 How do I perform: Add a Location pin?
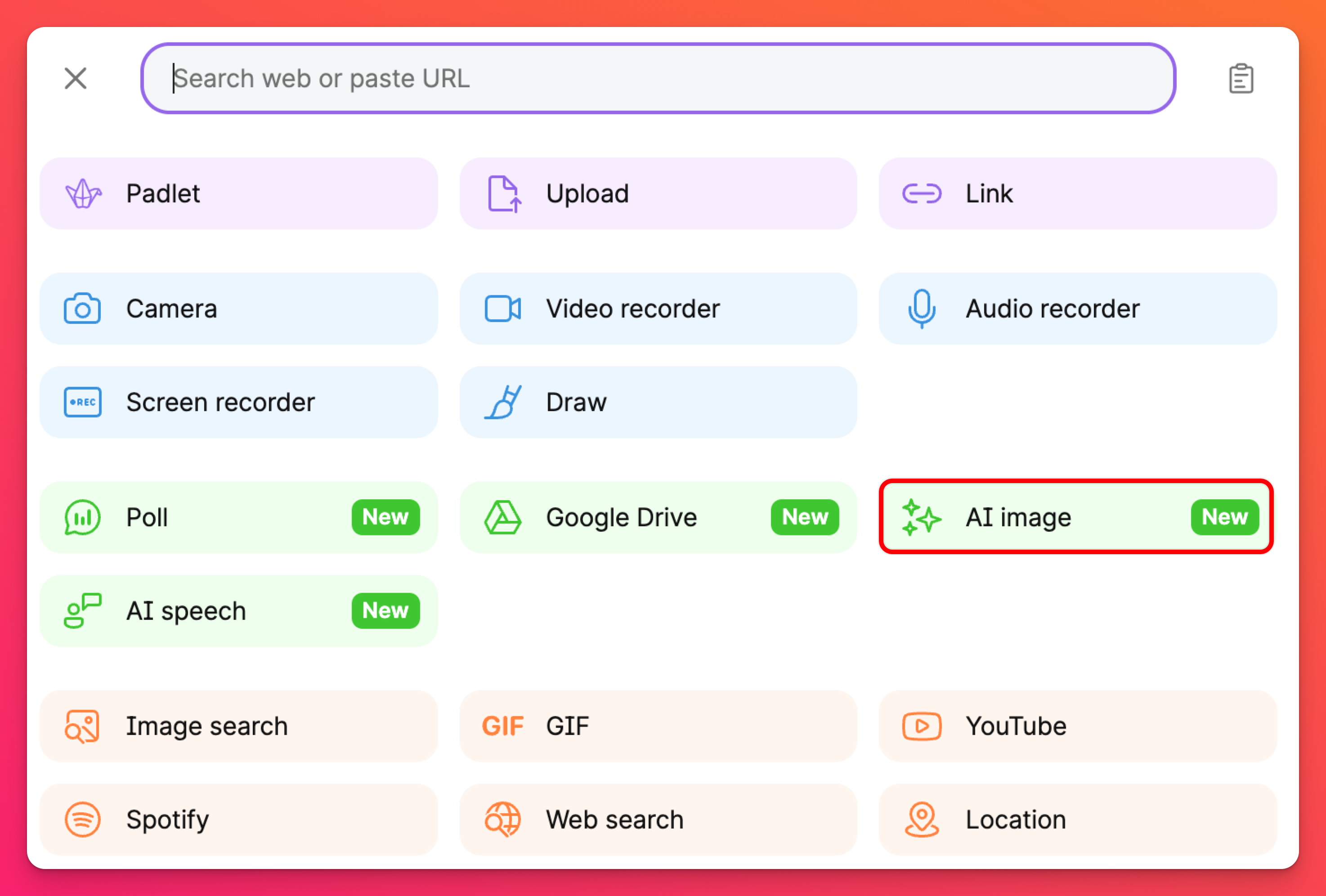pos(1077,820)
